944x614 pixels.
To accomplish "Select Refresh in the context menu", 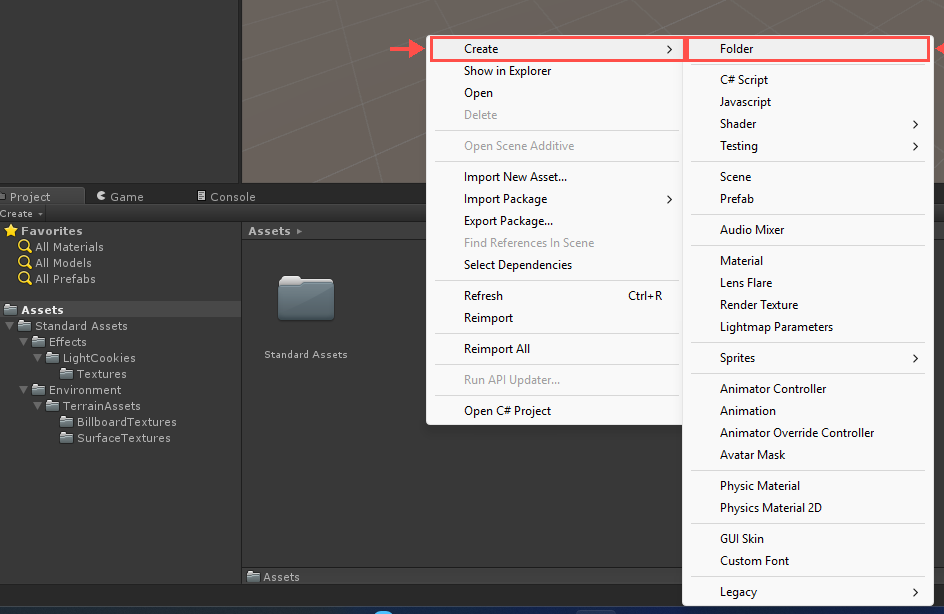I will tap(556, 296).
